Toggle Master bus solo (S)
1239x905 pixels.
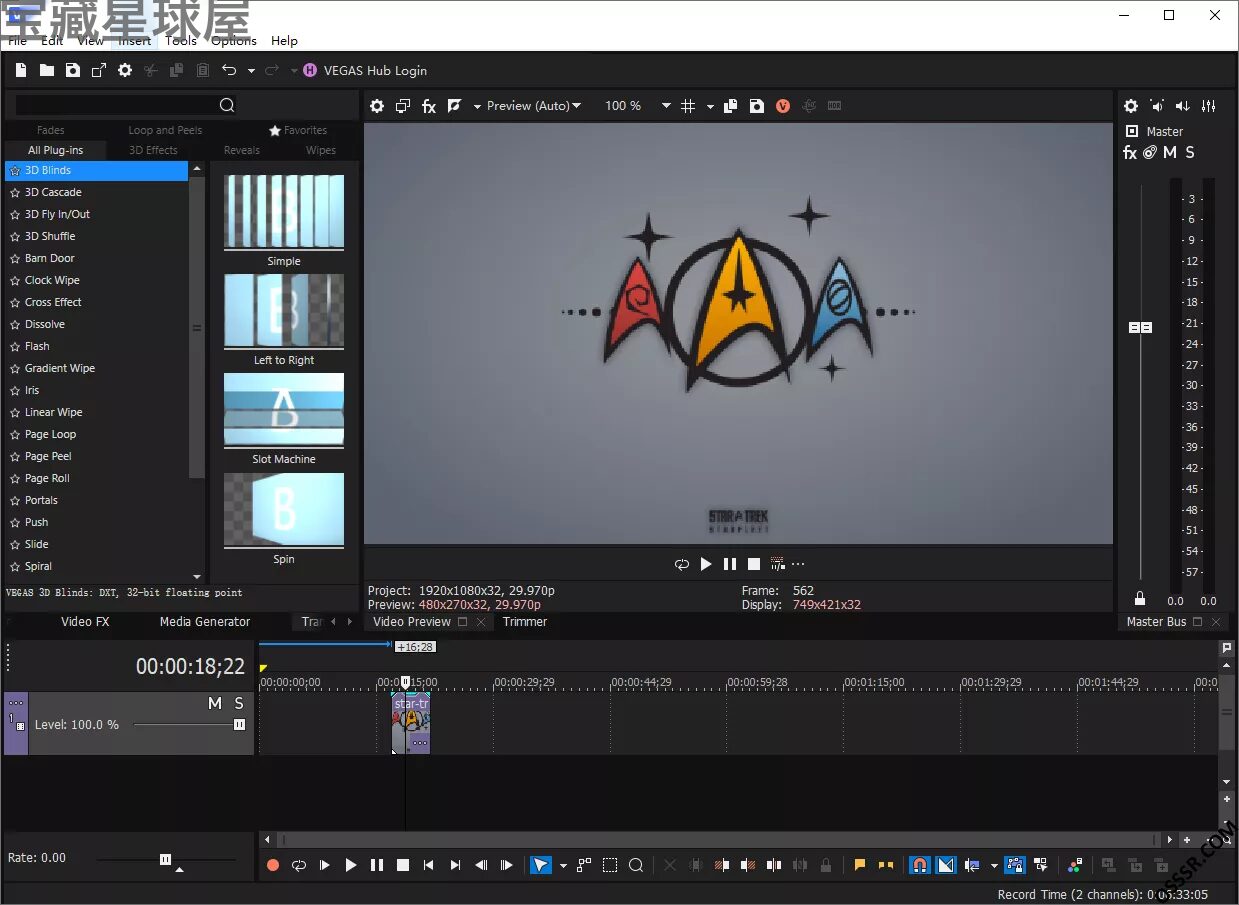(1190, 152)
